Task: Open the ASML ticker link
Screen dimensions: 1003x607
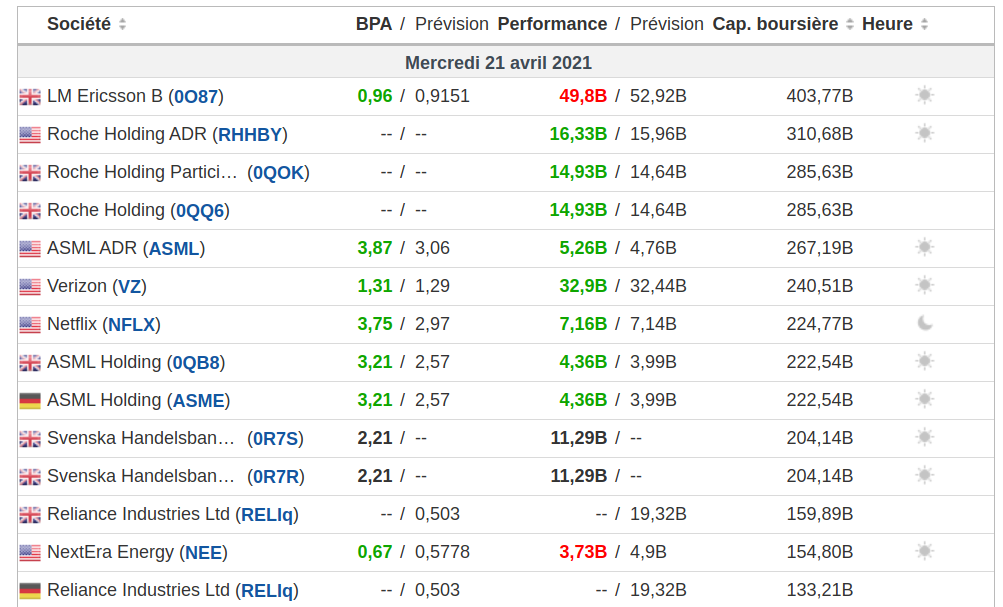Action: tap(176, 249)
